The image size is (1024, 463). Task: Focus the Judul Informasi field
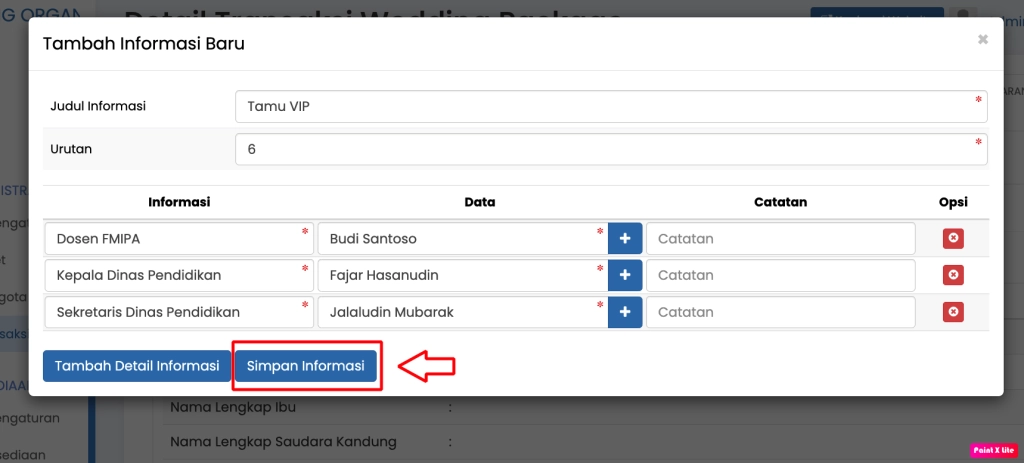click(610, 106)
